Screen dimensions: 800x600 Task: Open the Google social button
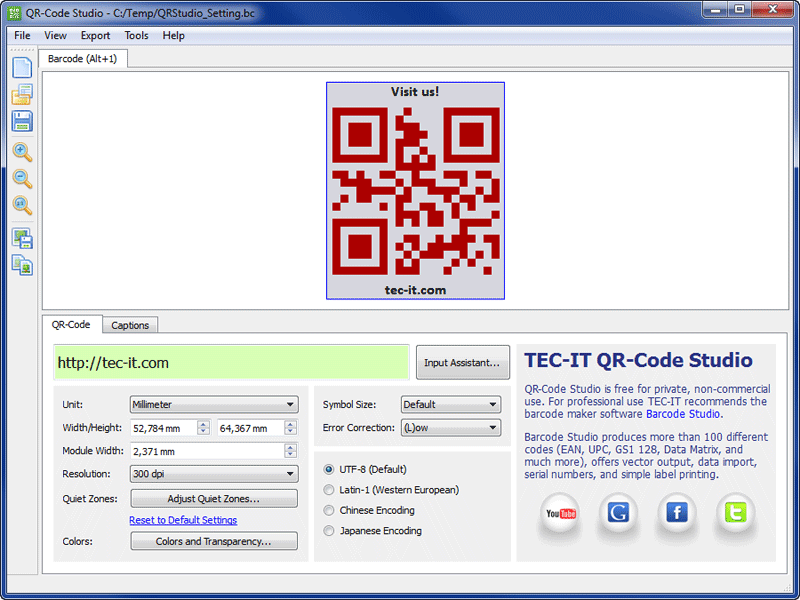click(x=618, y=513)
